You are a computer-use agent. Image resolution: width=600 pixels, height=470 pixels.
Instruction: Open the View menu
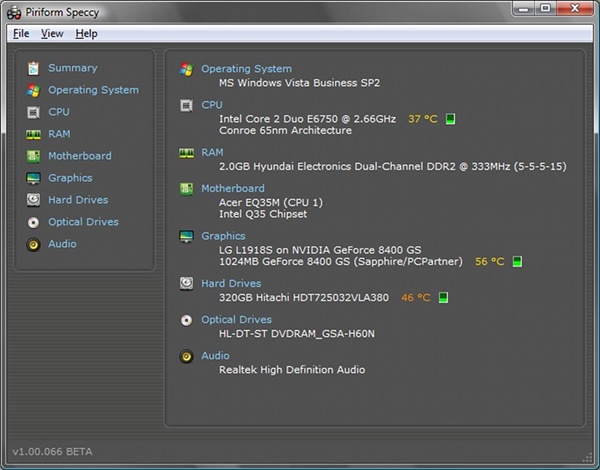(52, 34)
